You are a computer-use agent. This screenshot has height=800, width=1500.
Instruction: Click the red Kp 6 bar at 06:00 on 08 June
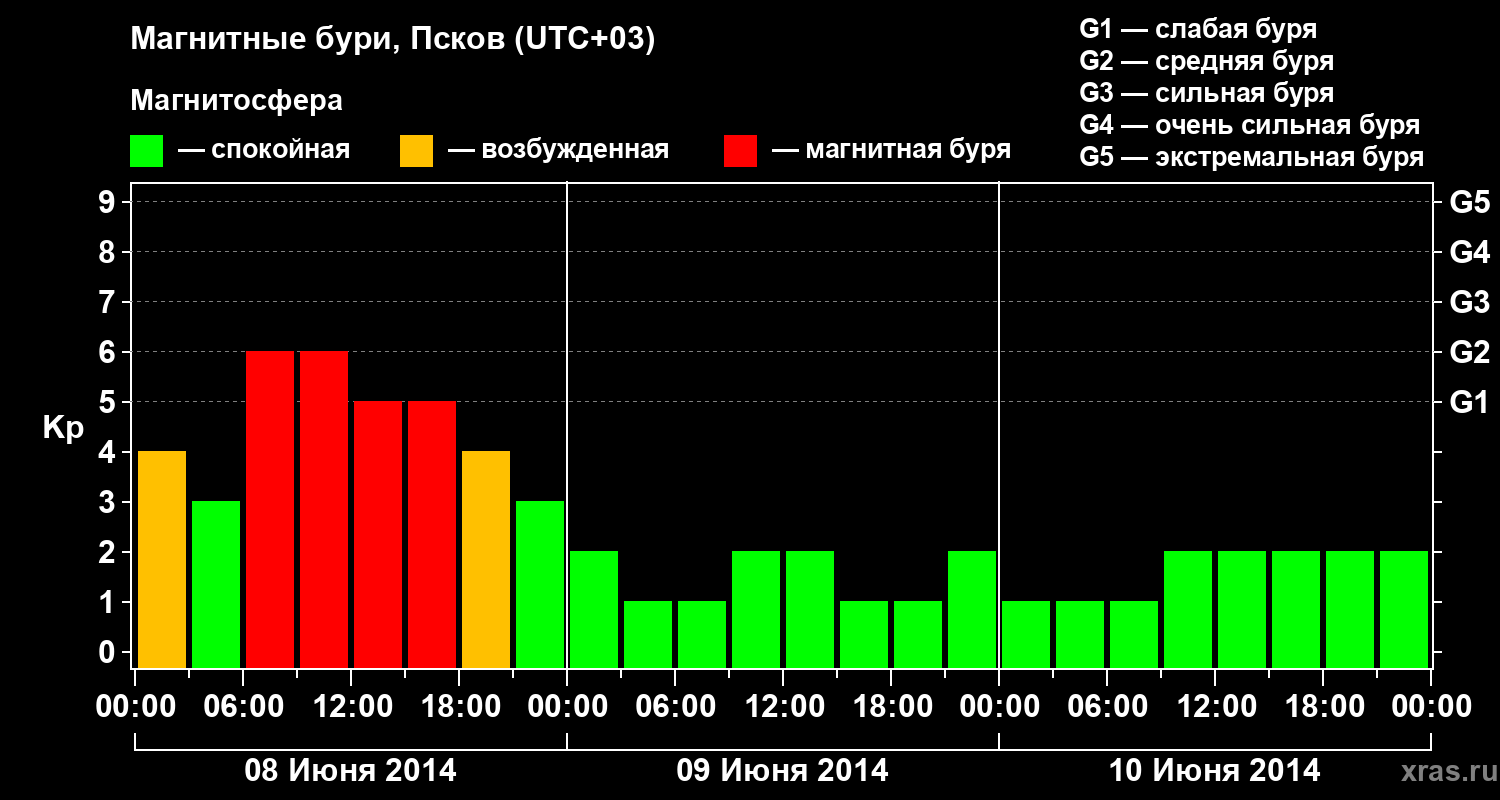[270, 509]
